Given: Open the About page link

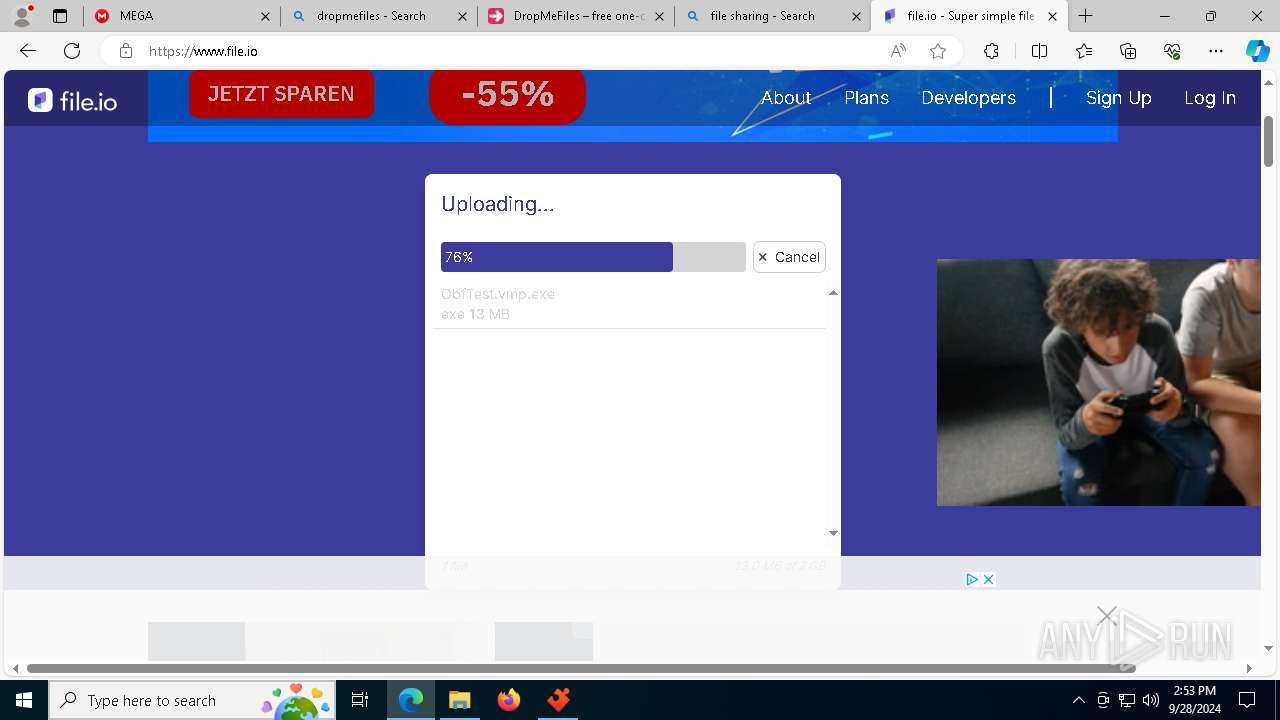Looking at the screenshot, I should point(786,98).
